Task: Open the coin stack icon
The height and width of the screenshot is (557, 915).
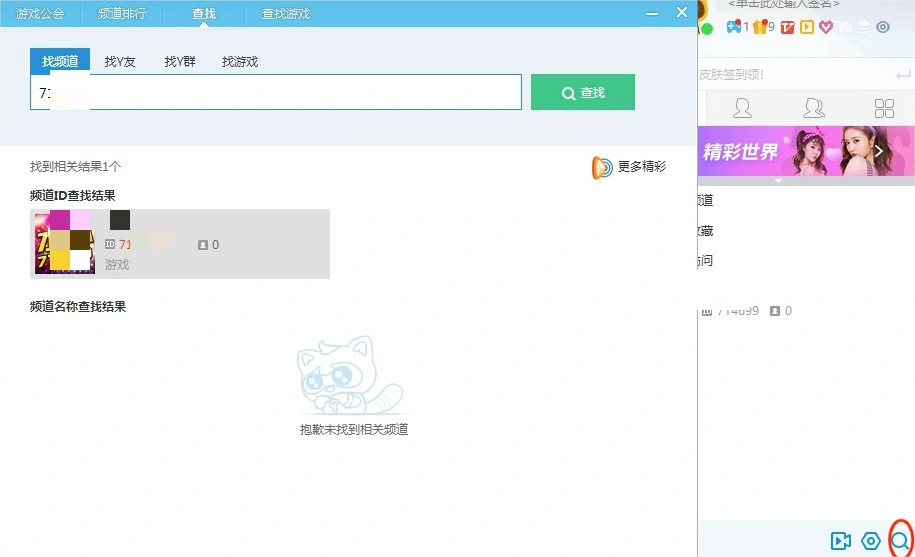Action: point(863,28)
